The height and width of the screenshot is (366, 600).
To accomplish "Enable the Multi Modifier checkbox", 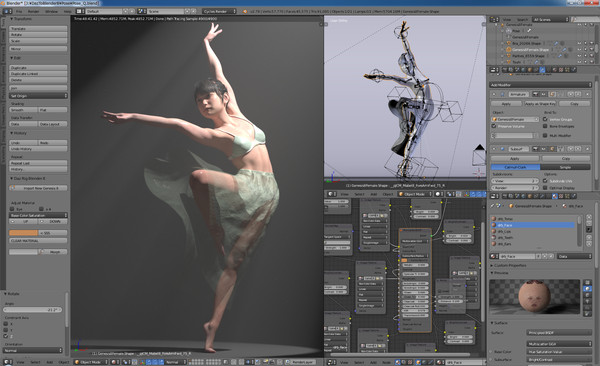I will pyautogui.click(x=545, y=135).
